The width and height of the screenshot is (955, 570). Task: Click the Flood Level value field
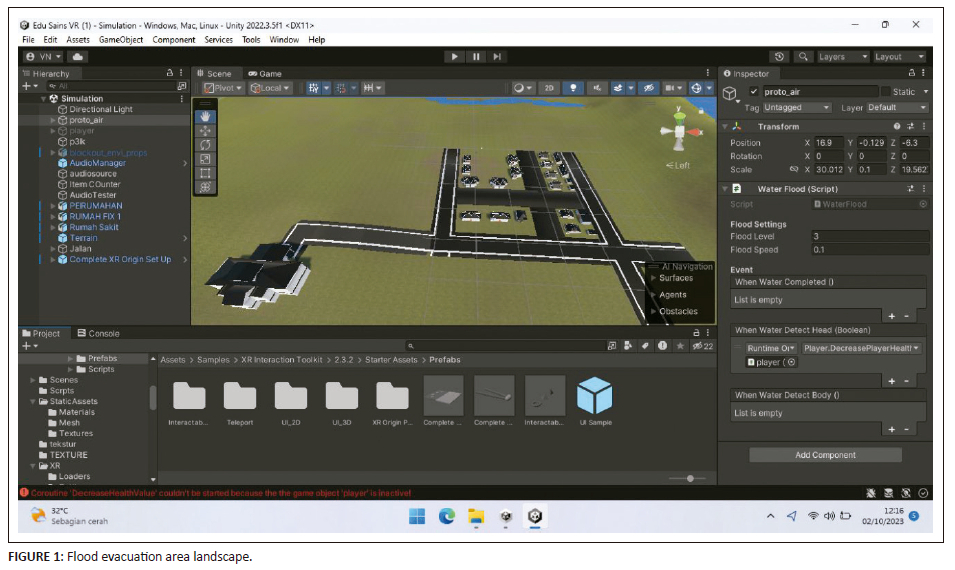pyautogui.click(x=870, y=236)
